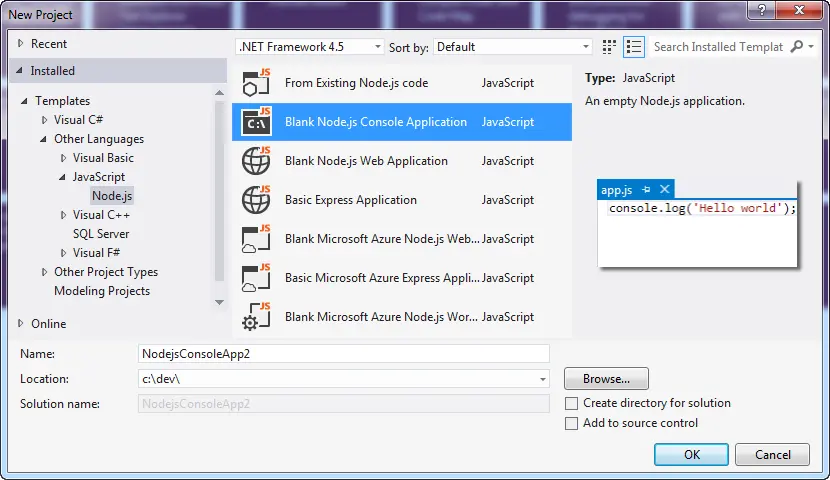The width and height of the screenshot is (830, 480).
Task: Enable Create directory for solution
Action: click(x=572, y=403)
